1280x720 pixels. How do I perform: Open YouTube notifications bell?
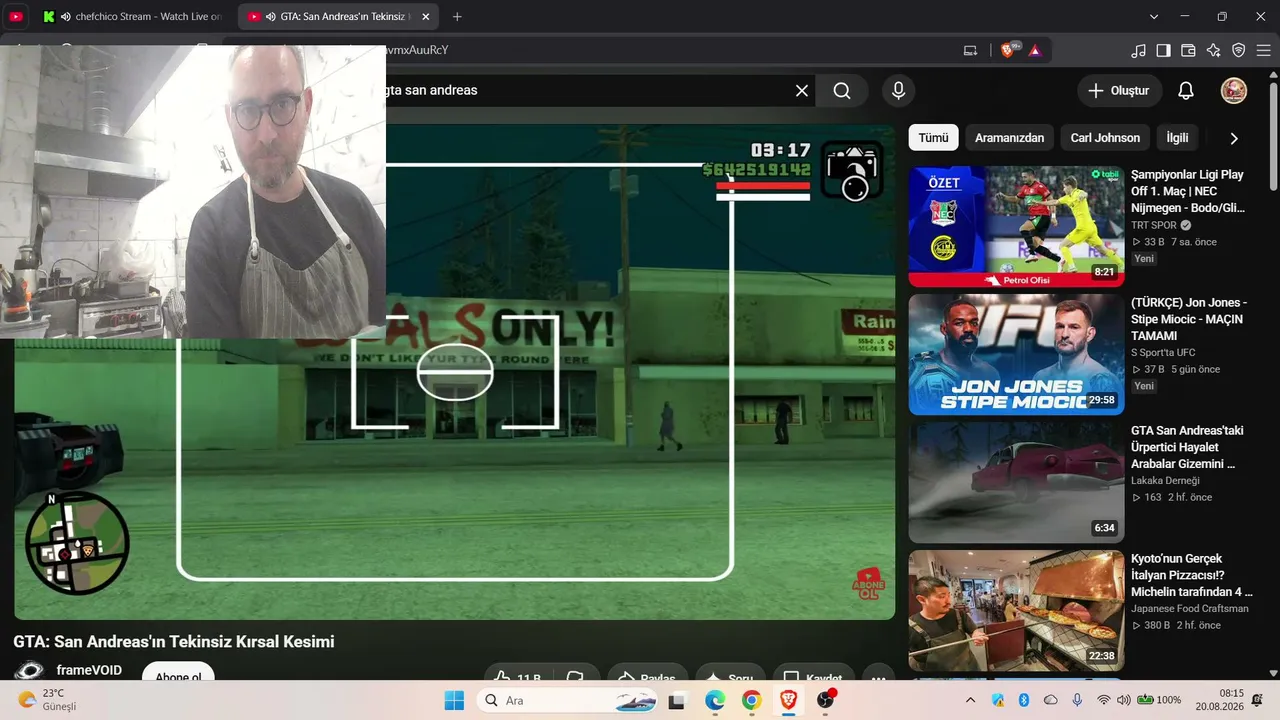pos(1186,91)
